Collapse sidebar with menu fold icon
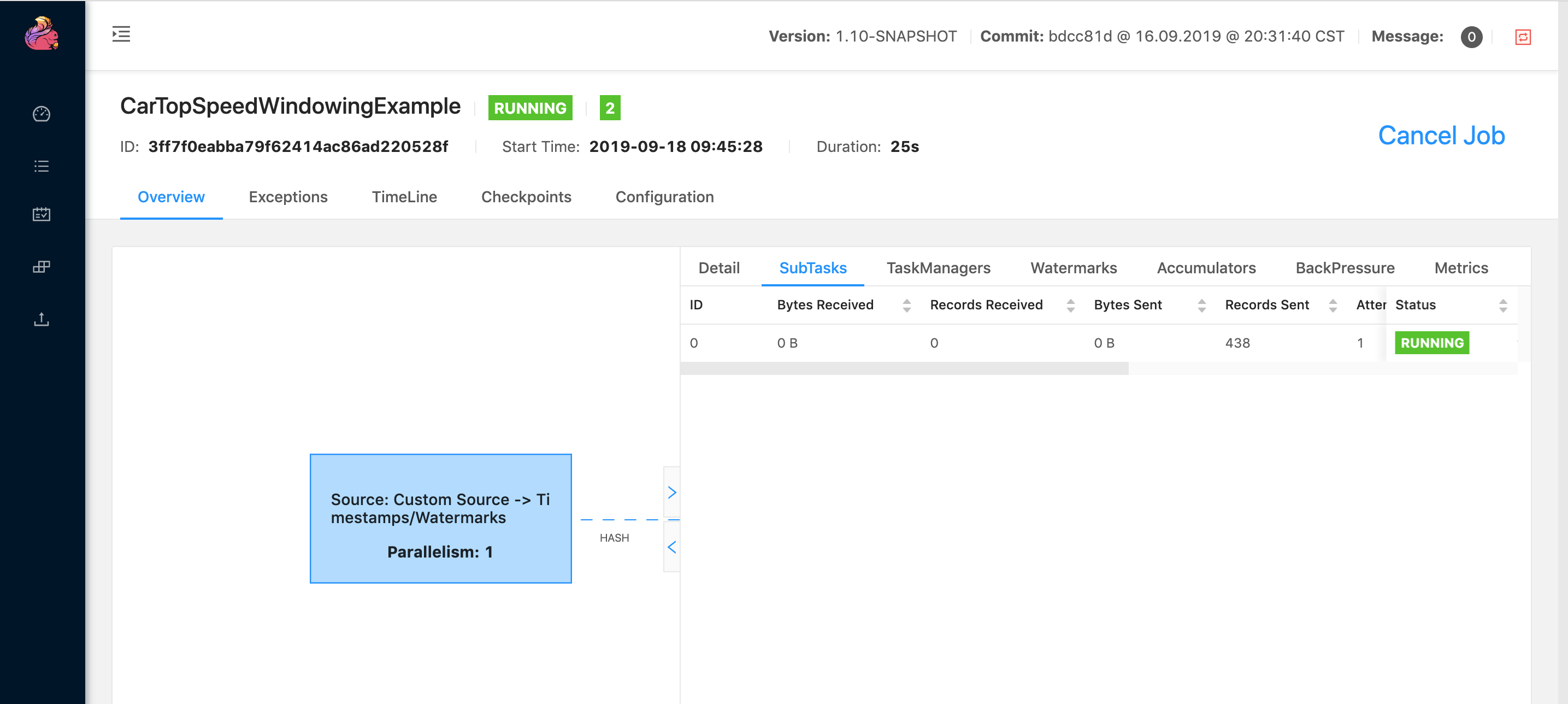Viewport: 1568px width, 704px height. click(121, 34)
